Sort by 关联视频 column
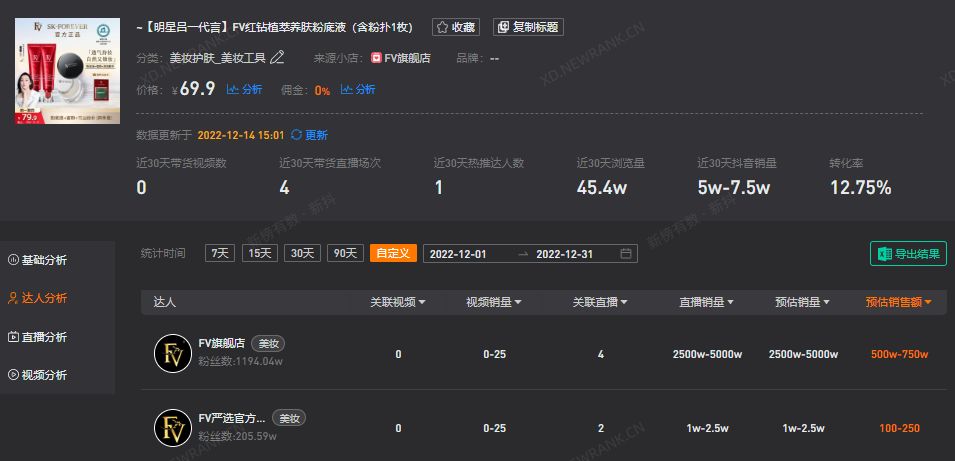The height and width of the screenshot is (461, 955). tap(398, 302)
